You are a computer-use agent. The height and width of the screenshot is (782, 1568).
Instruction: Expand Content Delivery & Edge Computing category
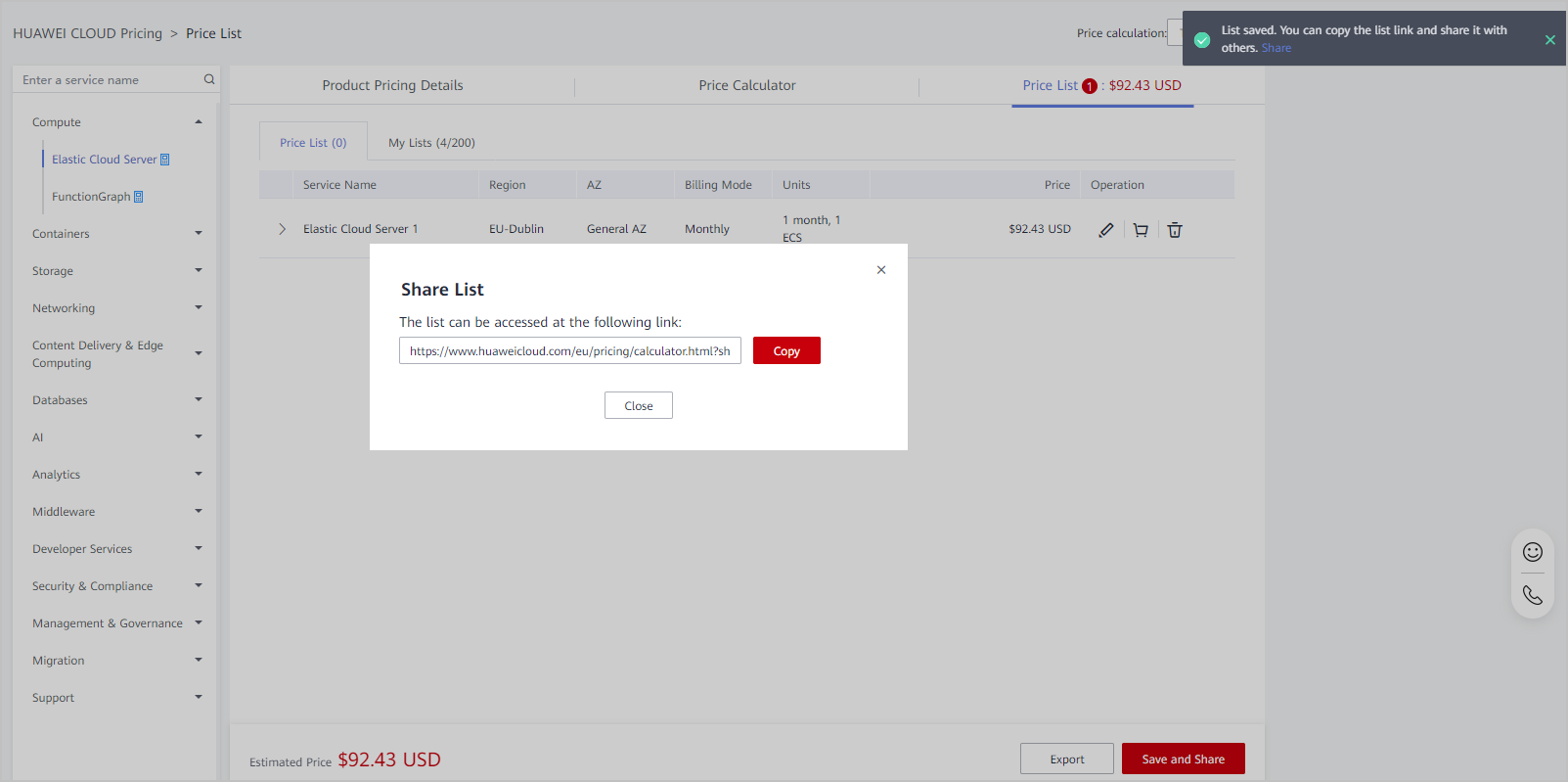199,353
